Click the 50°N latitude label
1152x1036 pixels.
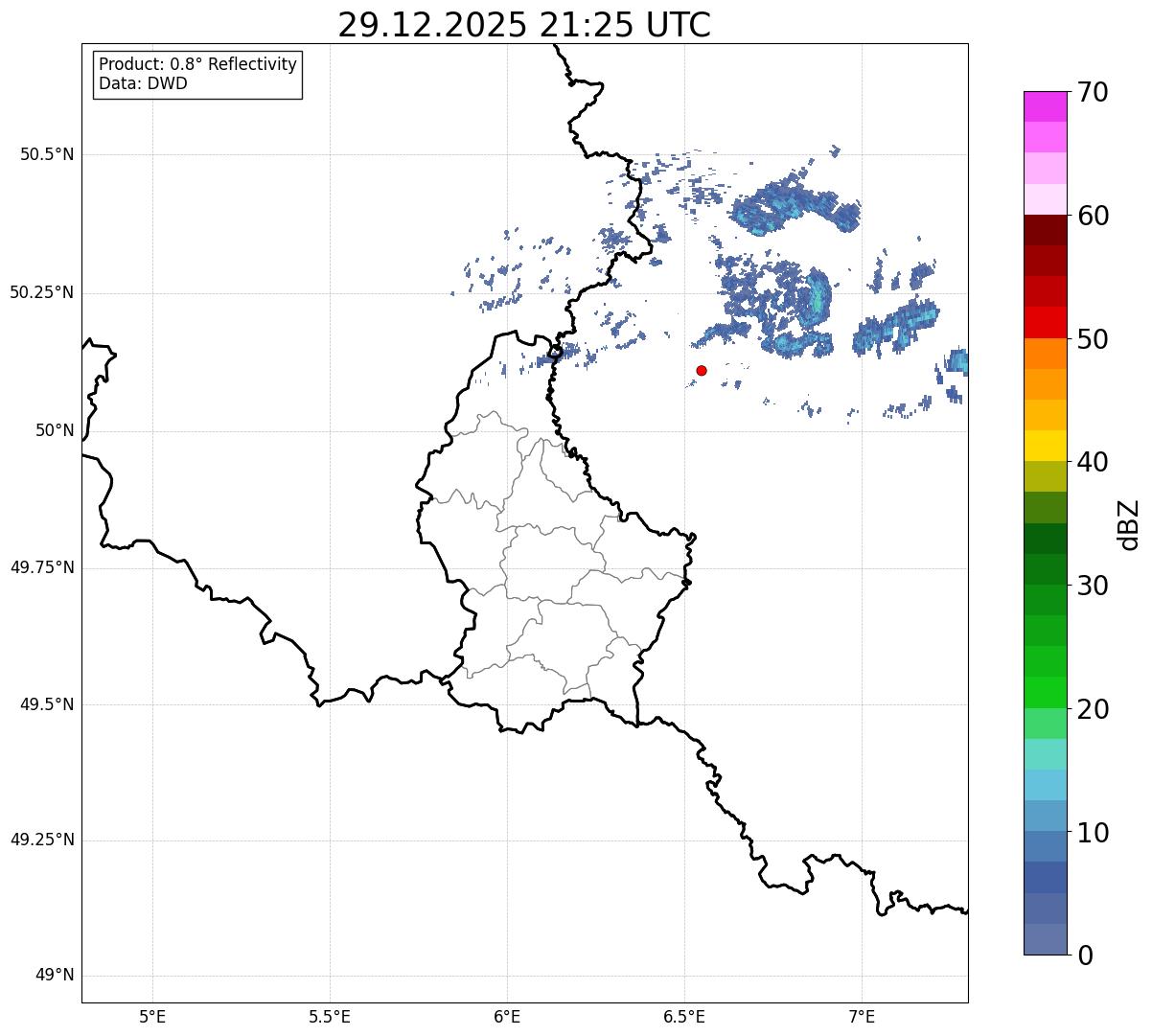coord(55,430)
